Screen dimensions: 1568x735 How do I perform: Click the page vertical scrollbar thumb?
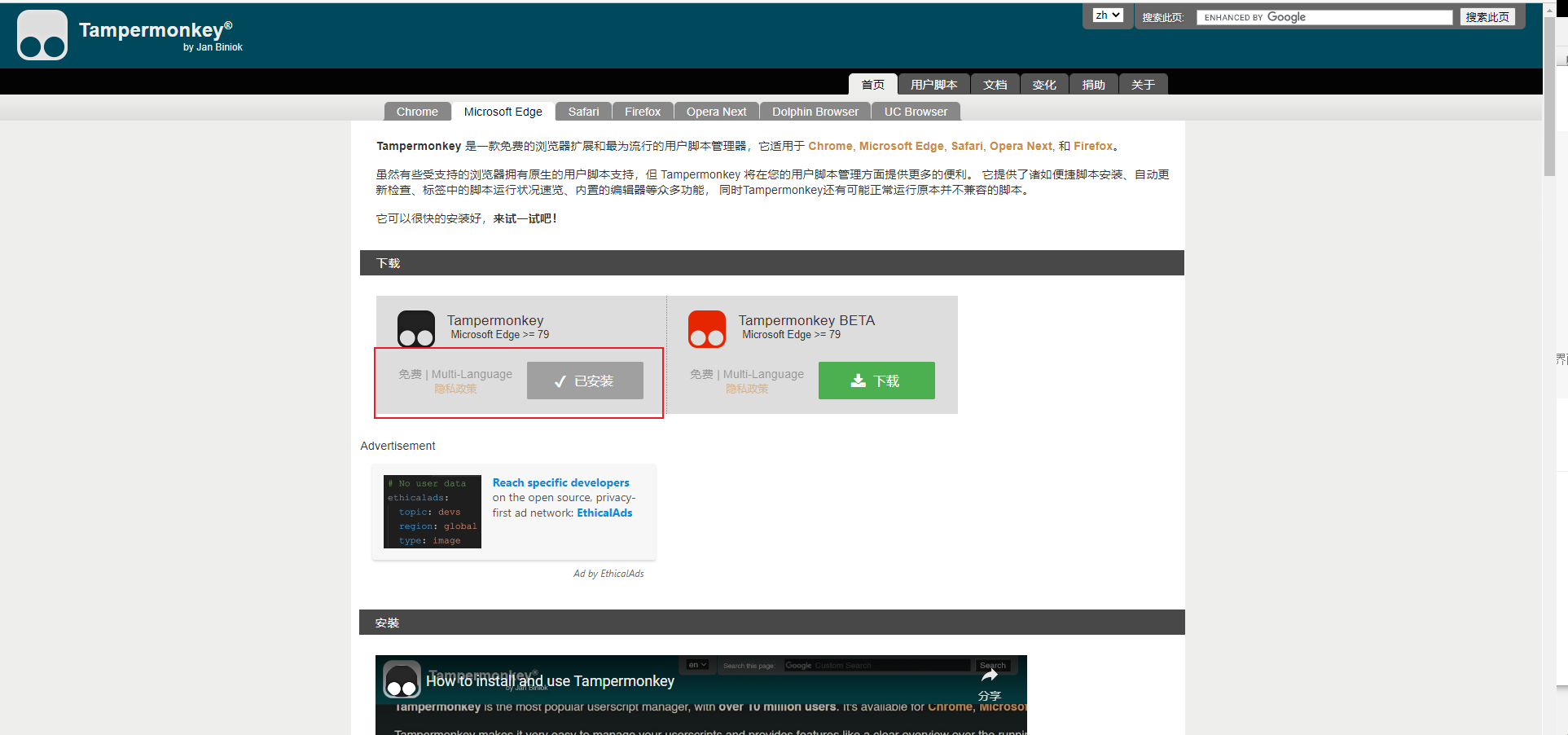[x=1549, y=96]
